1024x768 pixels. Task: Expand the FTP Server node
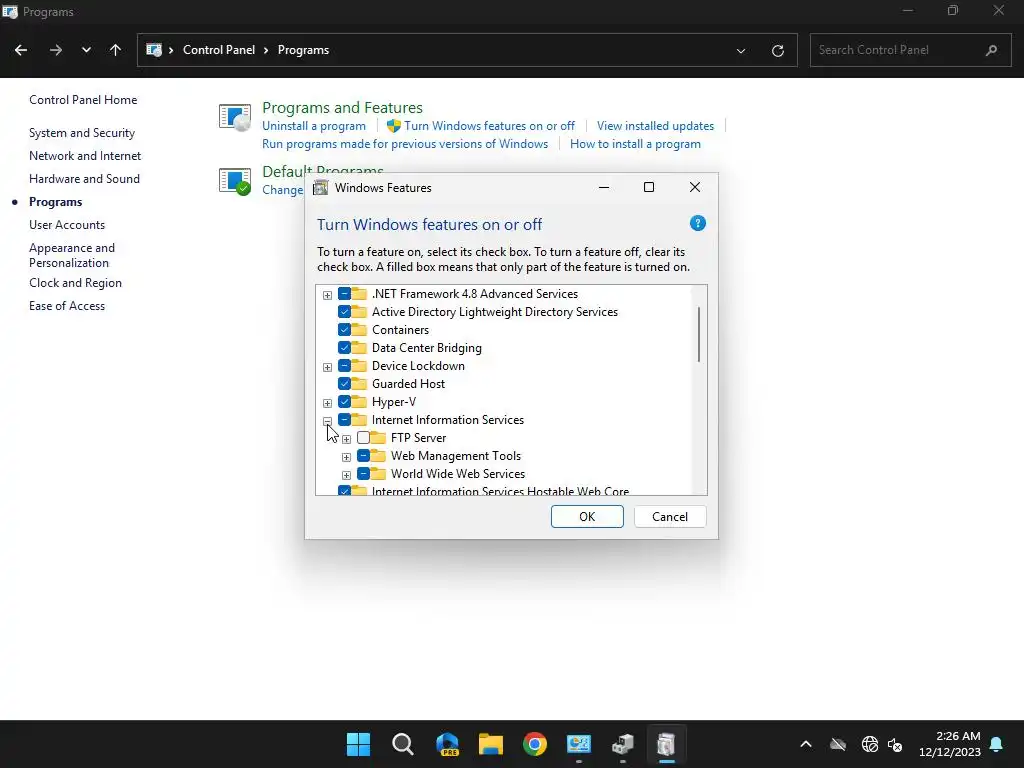[x=346, y=439]
